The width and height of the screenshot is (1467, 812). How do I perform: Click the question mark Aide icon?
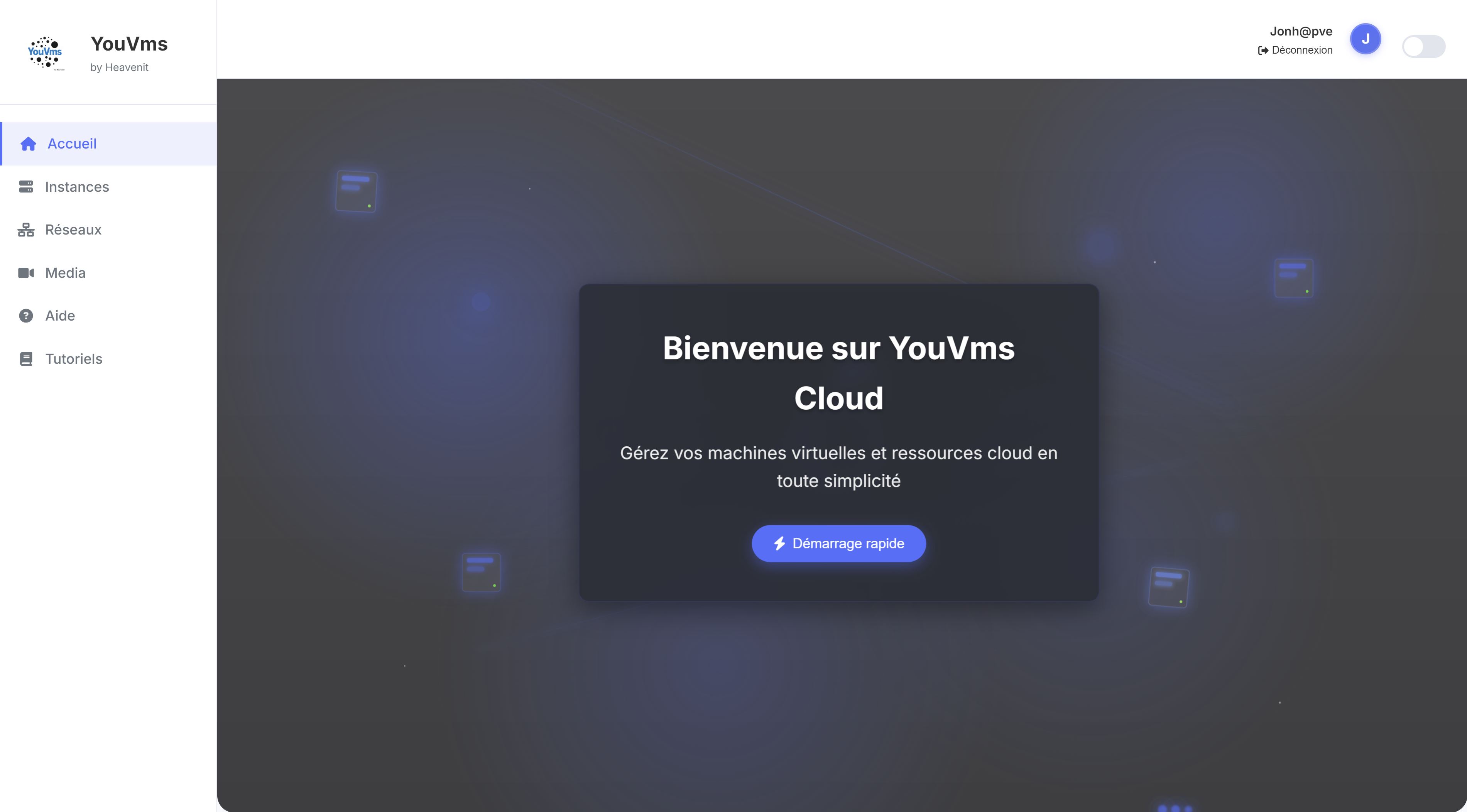[x=25, y=316]
